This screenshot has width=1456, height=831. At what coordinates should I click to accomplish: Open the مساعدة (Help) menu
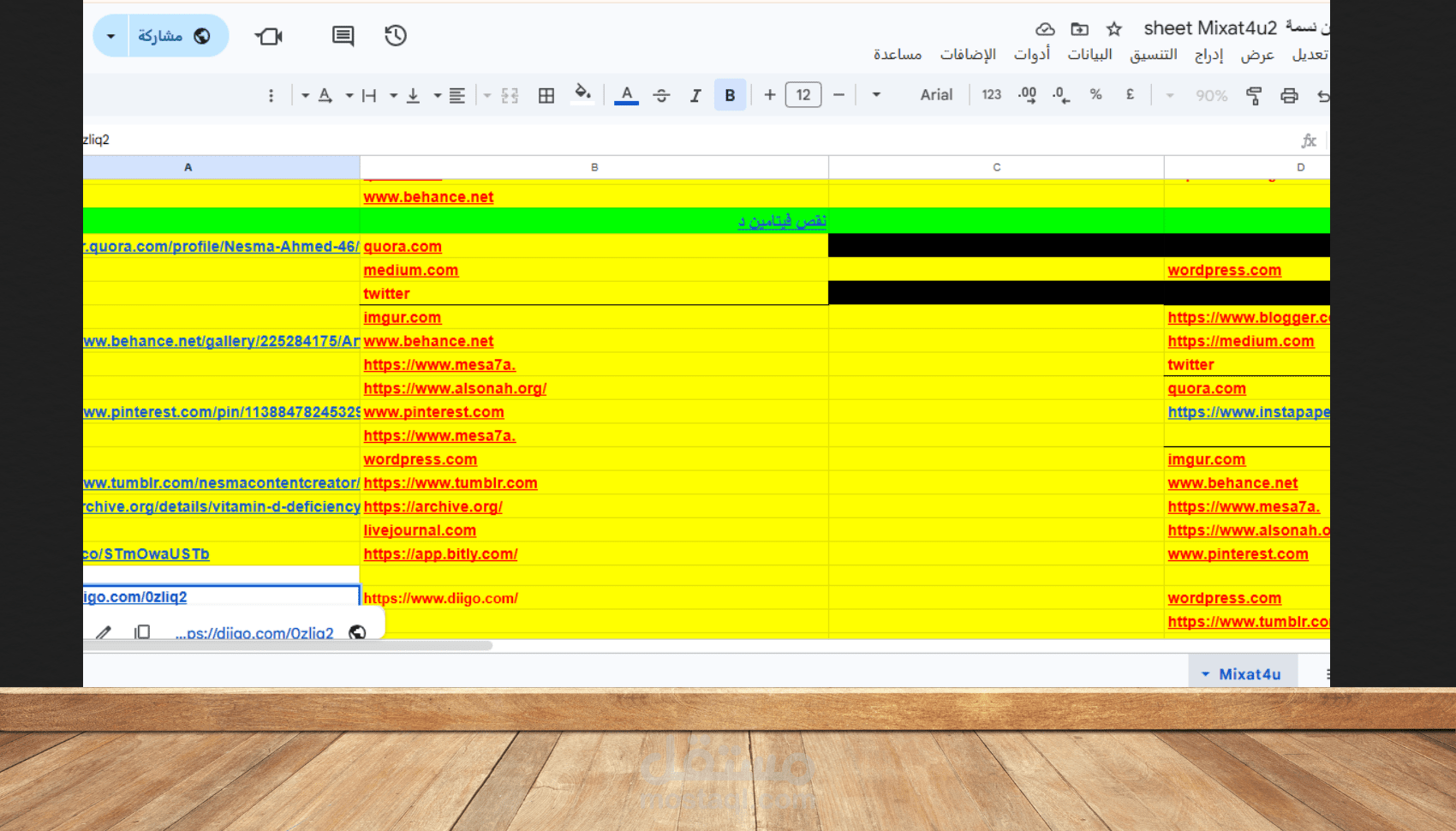(898, 55)
